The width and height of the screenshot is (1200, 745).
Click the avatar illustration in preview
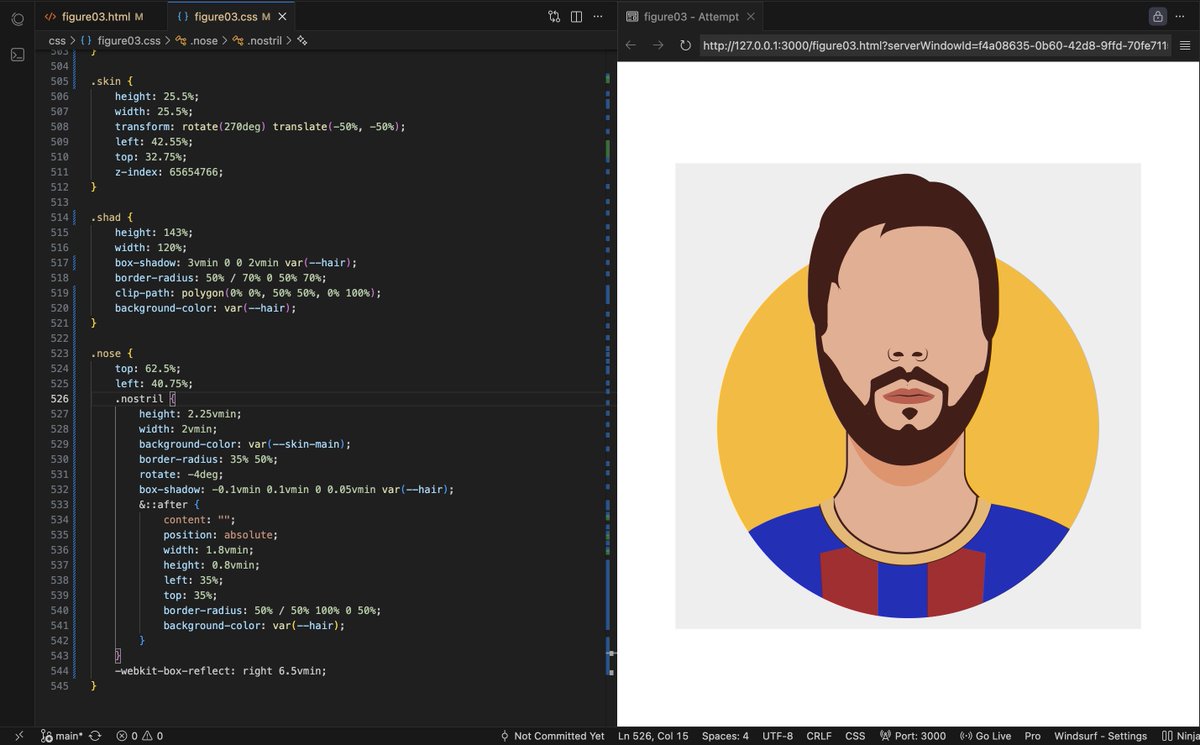tap(908, 396)
